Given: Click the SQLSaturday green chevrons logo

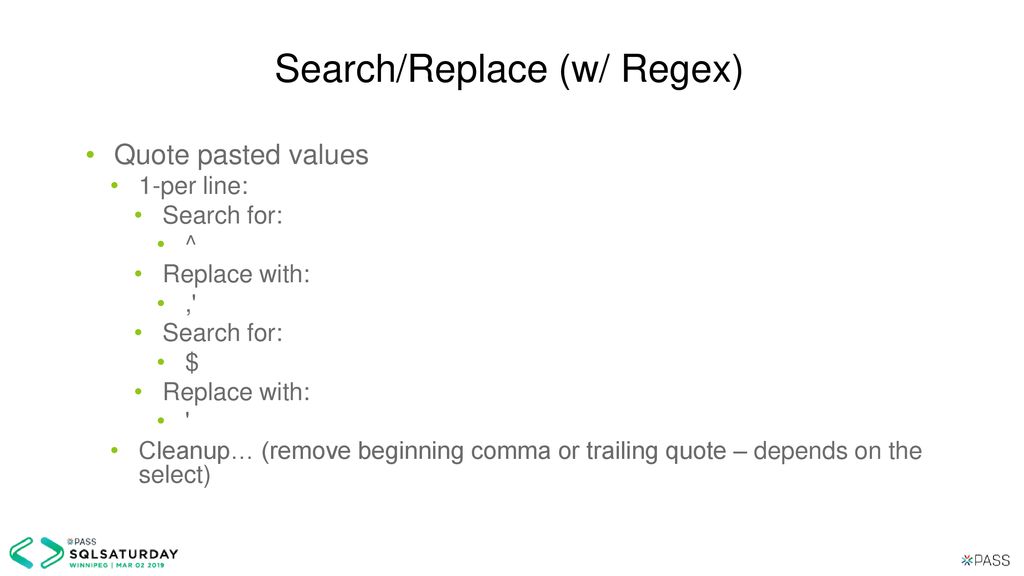Looking at the screenshot, I should coord(37,552).
